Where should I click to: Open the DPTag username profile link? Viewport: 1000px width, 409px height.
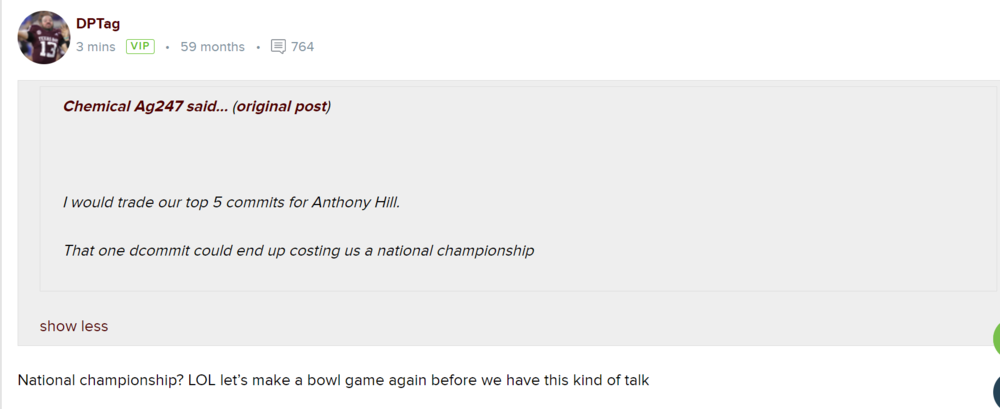click(x=98, y=24)
